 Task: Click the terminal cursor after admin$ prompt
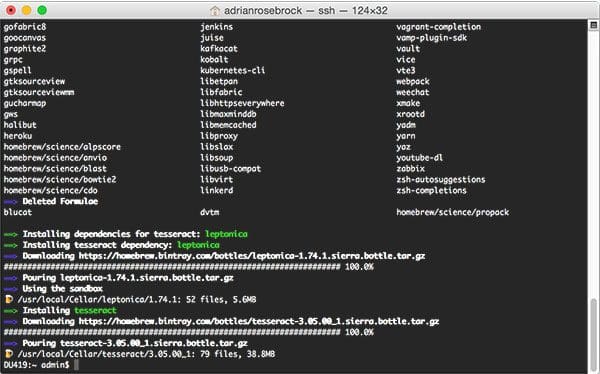point(76,365)
